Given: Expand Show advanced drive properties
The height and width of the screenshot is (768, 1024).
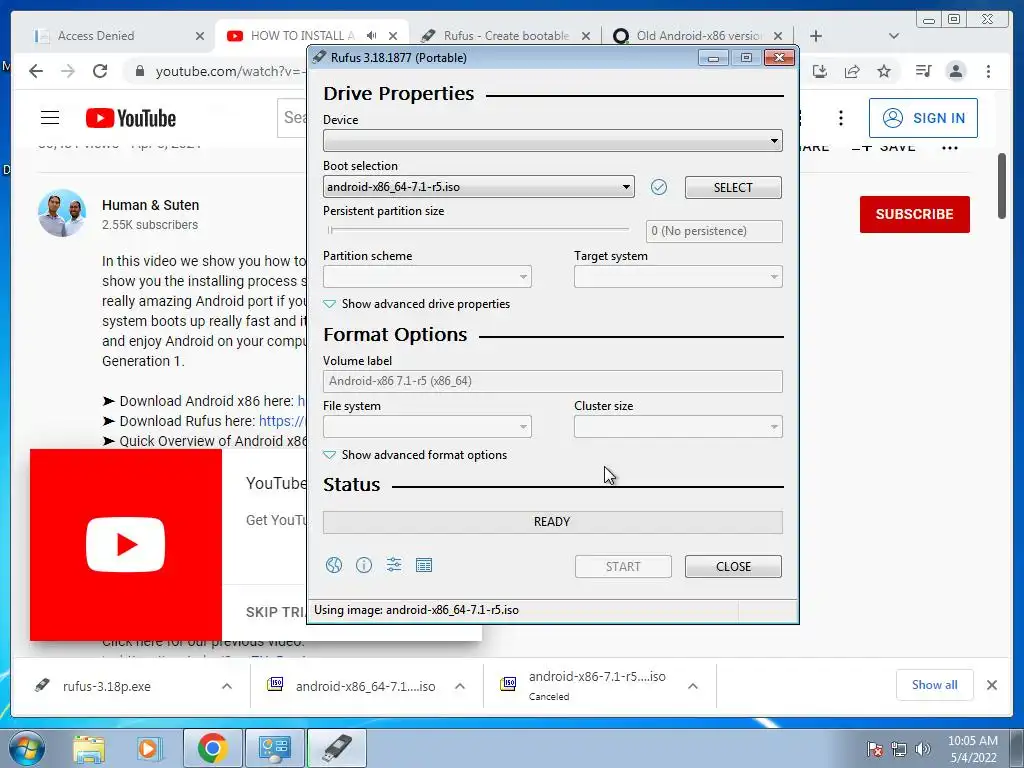Looking at the screenshot, I should click(417, 304).
